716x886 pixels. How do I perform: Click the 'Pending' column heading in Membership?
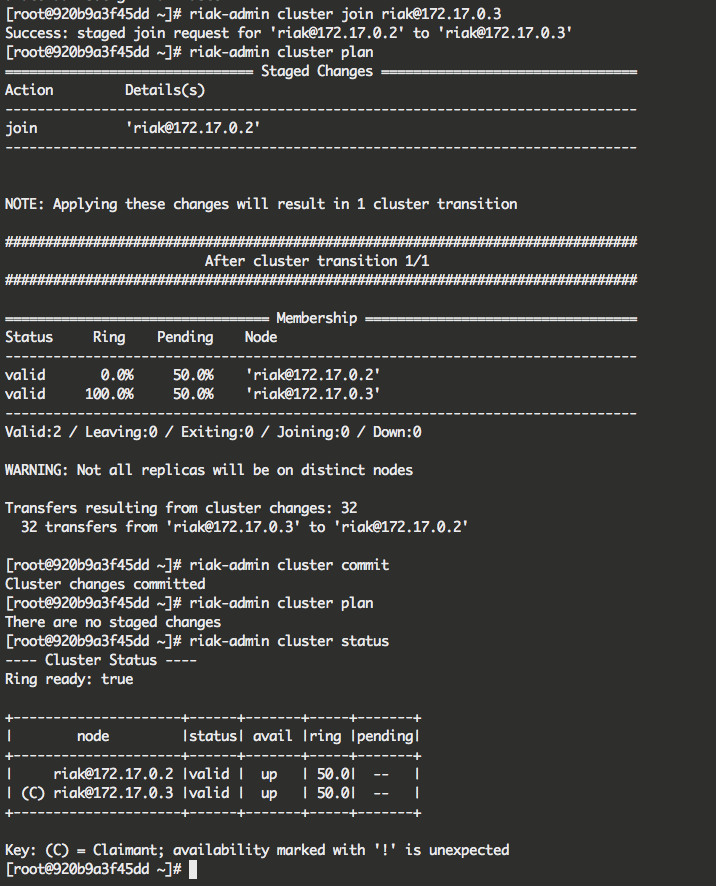pyautogui.click(x=185, y=337)
